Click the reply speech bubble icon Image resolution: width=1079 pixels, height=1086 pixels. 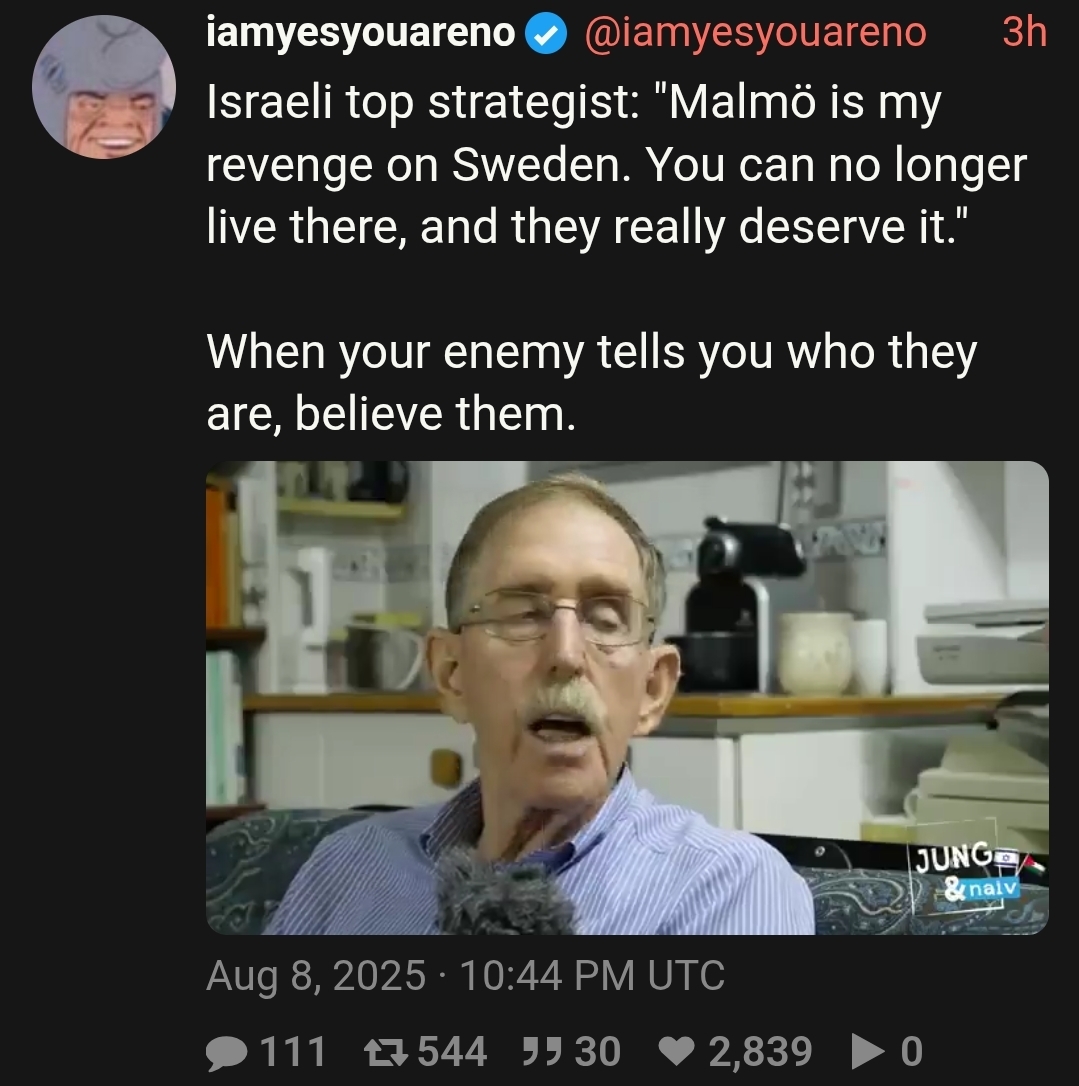(227, 1053)
